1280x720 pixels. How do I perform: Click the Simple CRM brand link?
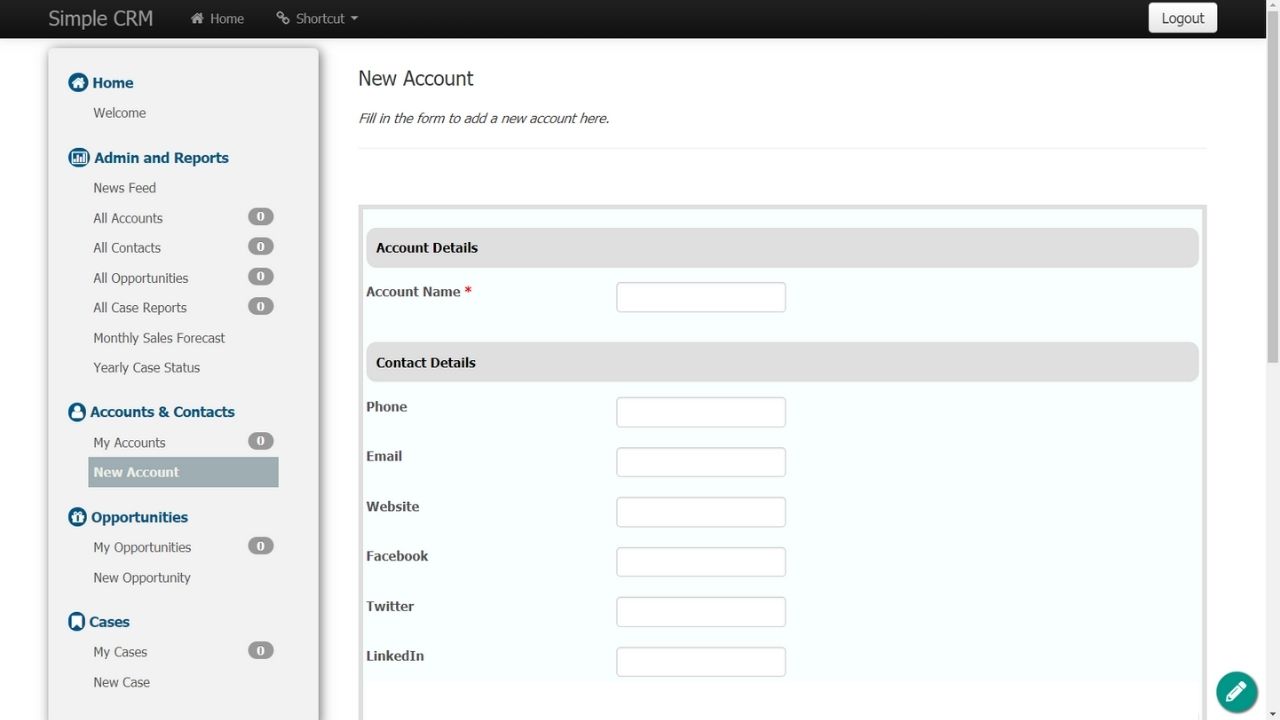100,18
